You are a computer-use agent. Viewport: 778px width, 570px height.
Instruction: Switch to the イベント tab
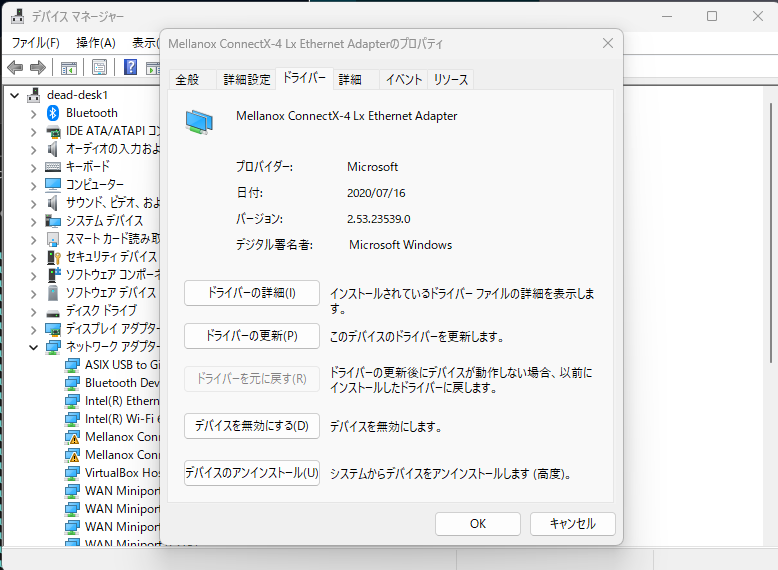404,79
